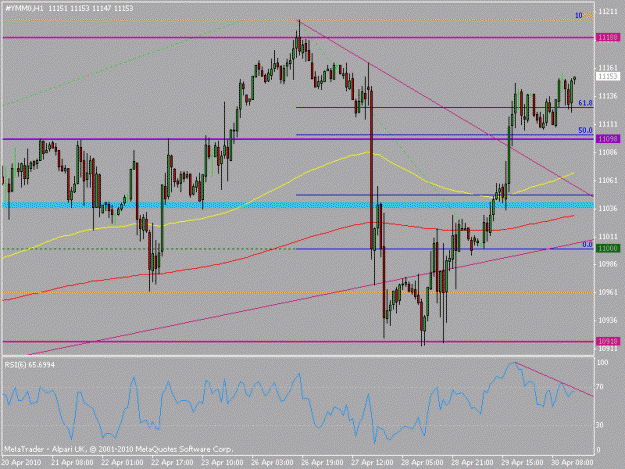Click the magenta price label 10918
The image size is (625, 469).
[x=608, y=341]
